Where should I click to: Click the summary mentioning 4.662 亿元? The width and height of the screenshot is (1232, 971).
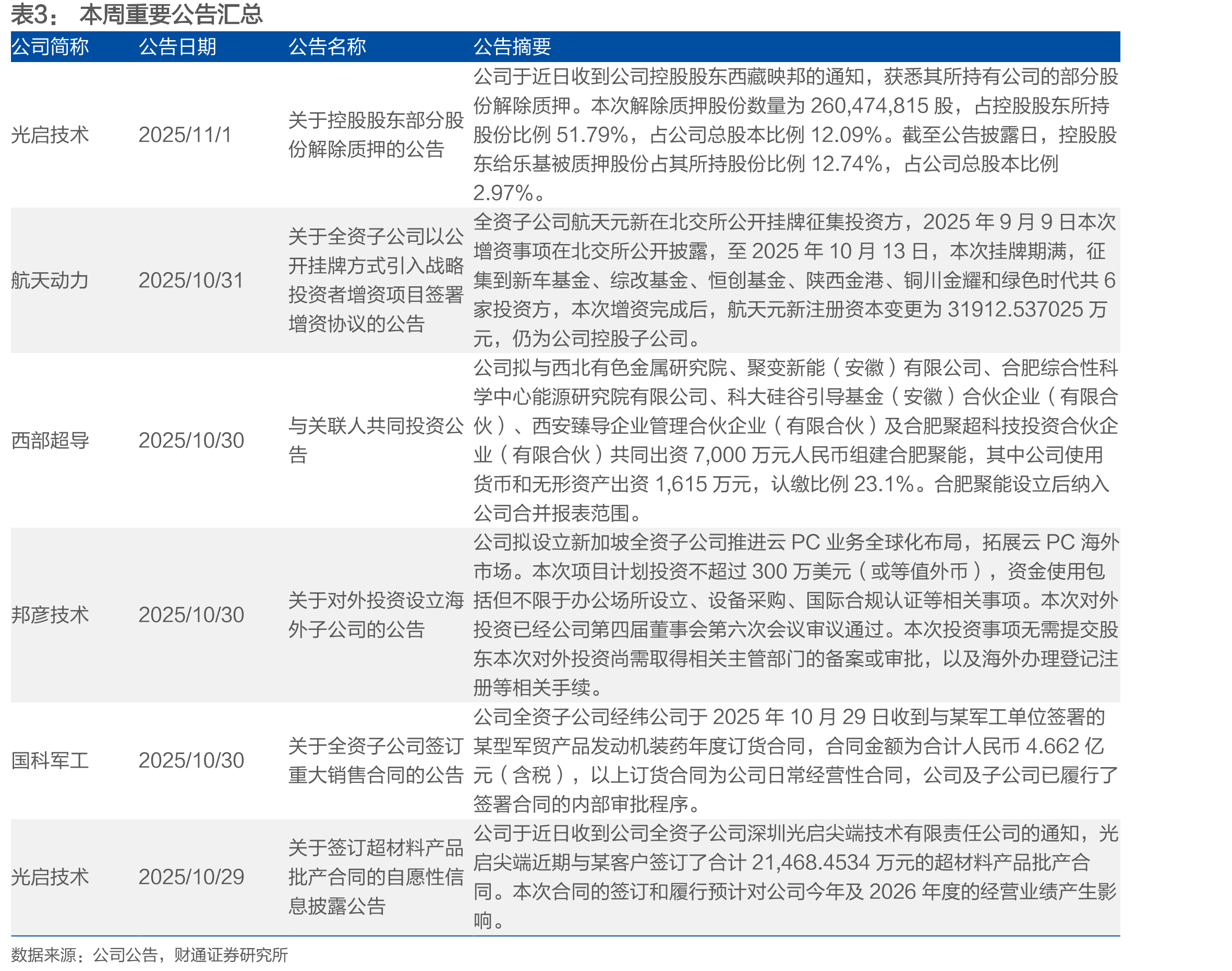(796, 761)
